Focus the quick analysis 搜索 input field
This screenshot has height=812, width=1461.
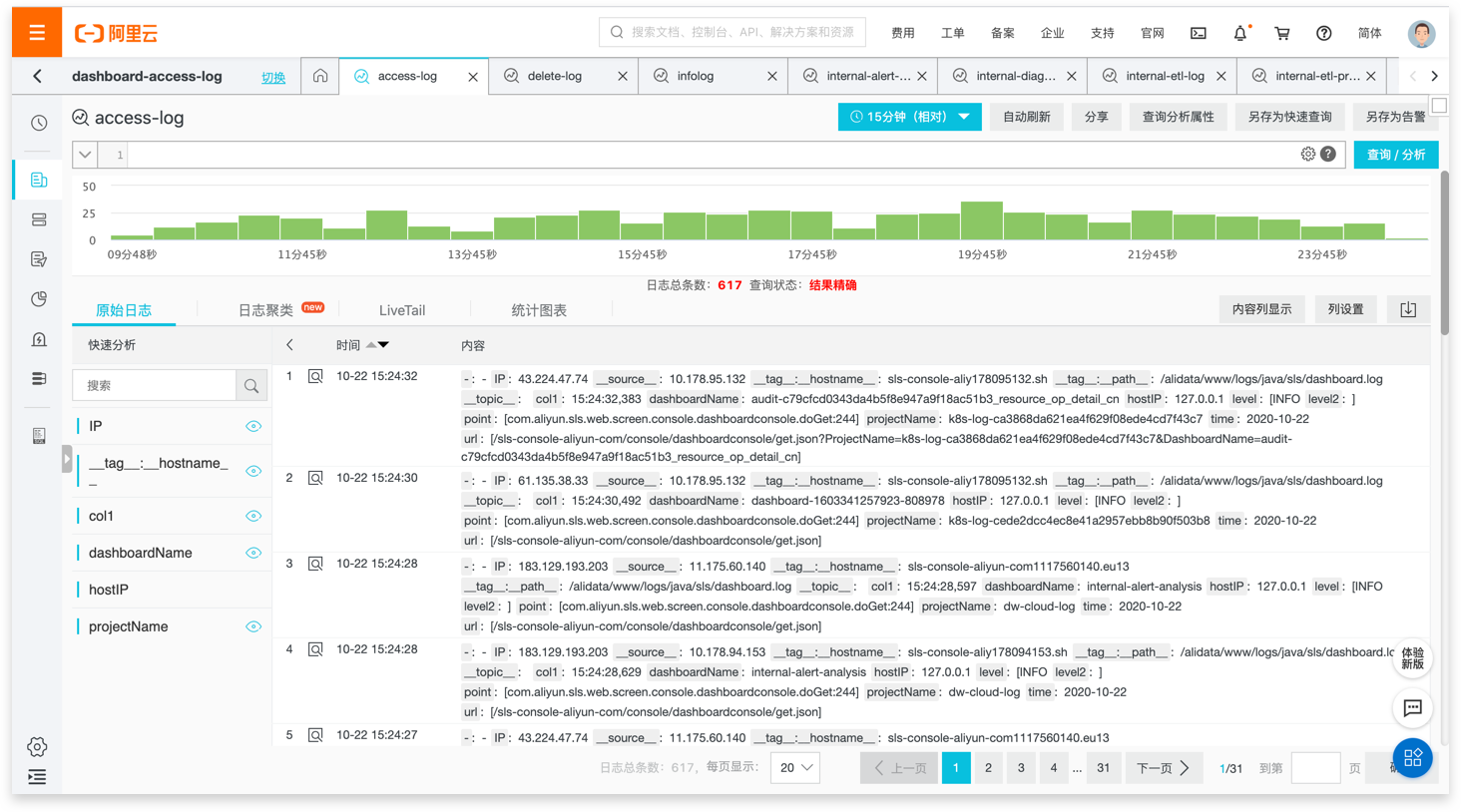155,385
